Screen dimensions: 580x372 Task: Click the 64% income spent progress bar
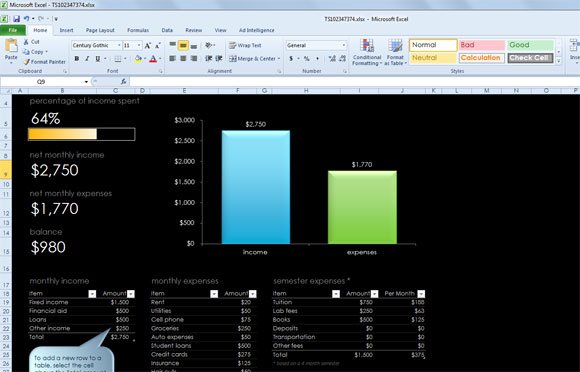(81, 134)
